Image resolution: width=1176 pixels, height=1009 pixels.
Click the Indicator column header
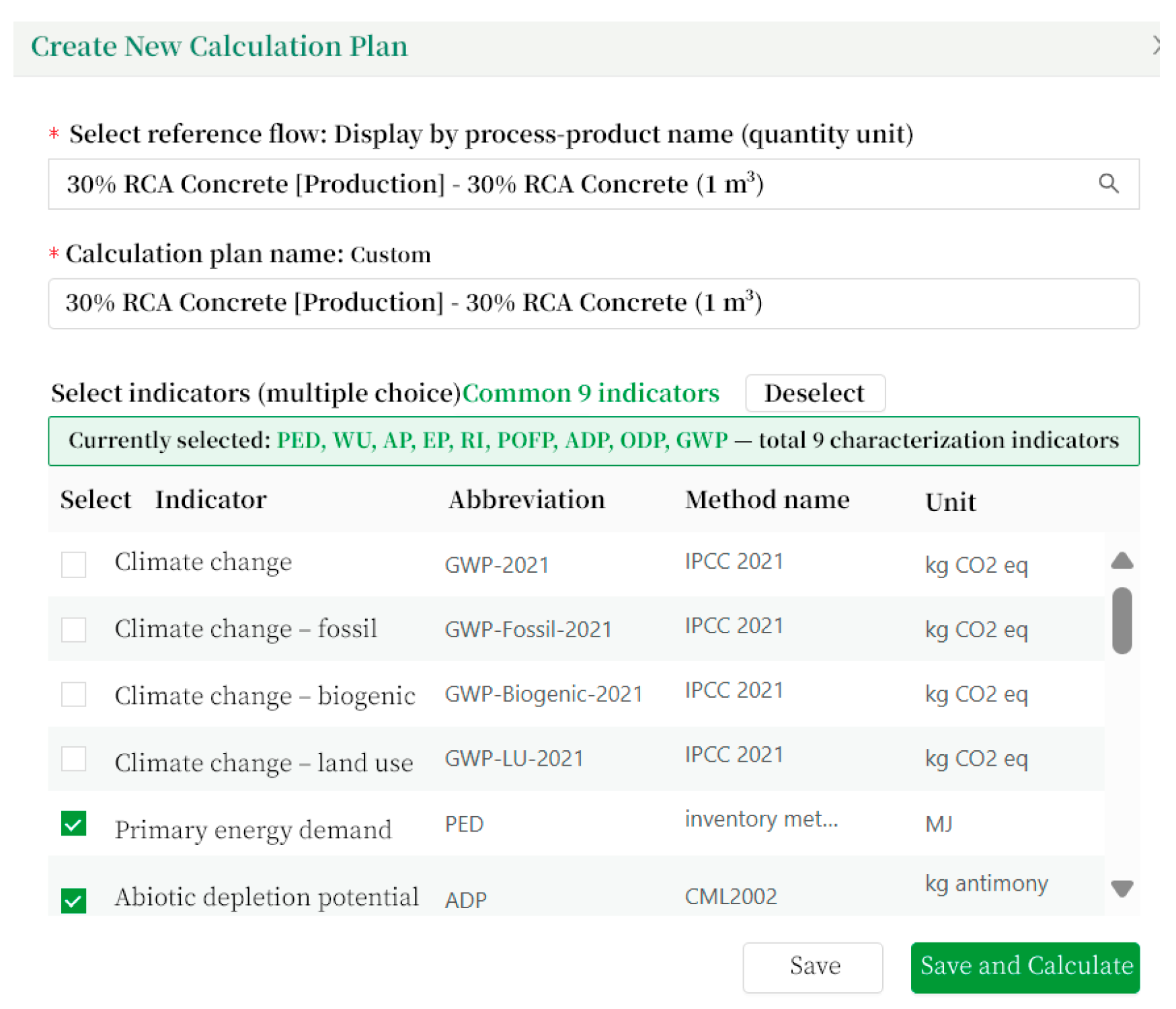[210, 499]
